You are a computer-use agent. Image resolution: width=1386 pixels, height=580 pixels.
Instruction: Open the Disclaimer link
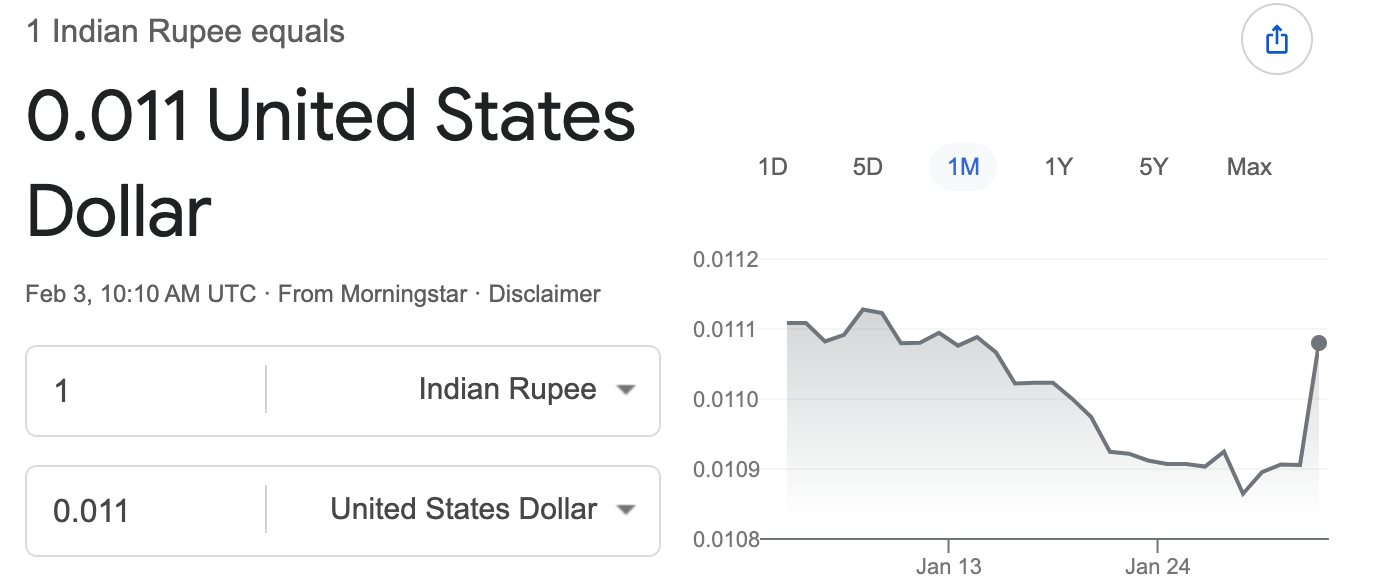click(x=544, y=294)
